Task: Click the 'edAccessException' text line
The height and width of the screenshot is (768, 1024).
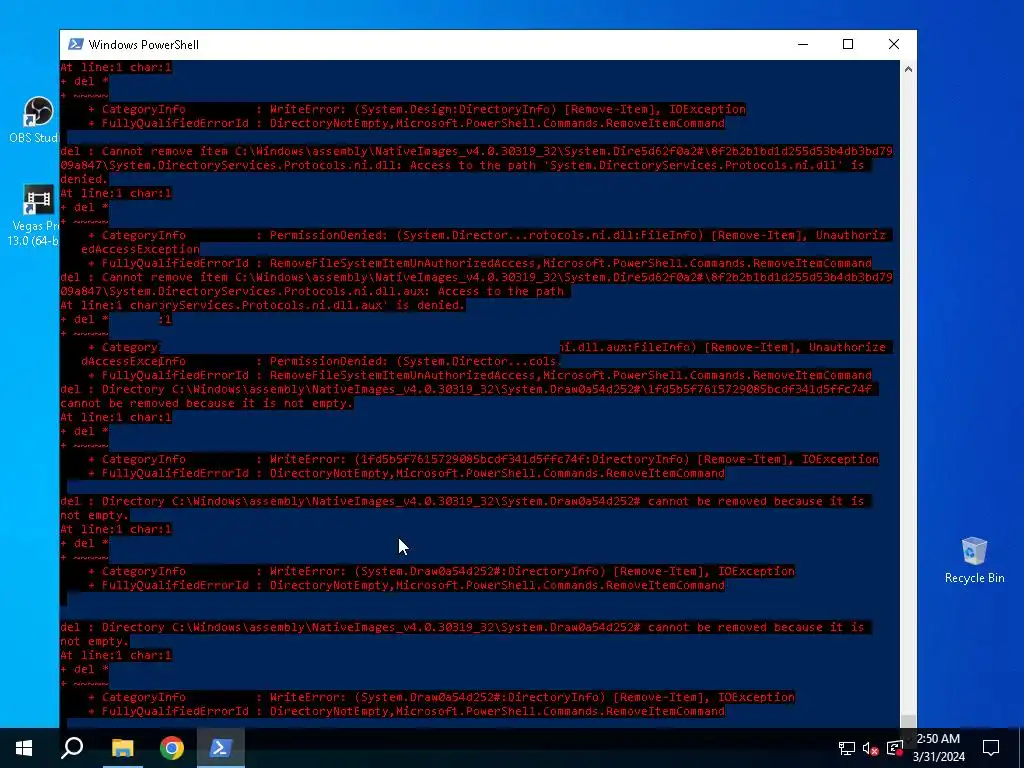Action: 140,249
